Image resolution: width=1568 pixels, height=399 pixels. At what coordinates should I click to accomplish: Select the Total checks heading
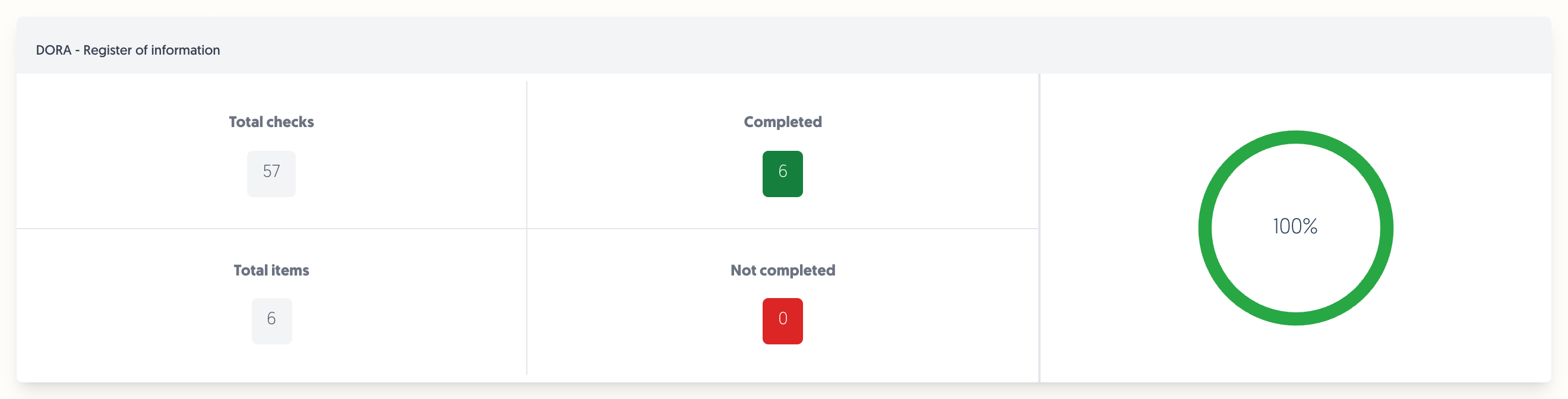tap(271, 122)
